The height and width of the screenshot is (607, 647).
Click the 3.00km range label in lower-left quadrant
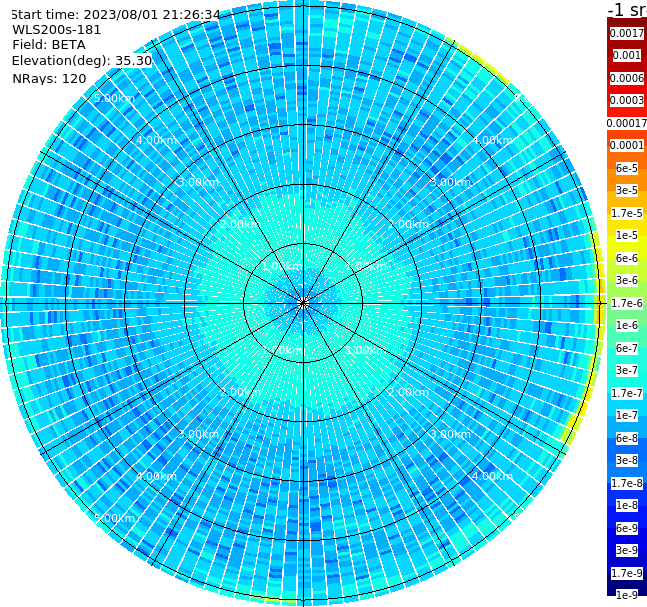198,434
